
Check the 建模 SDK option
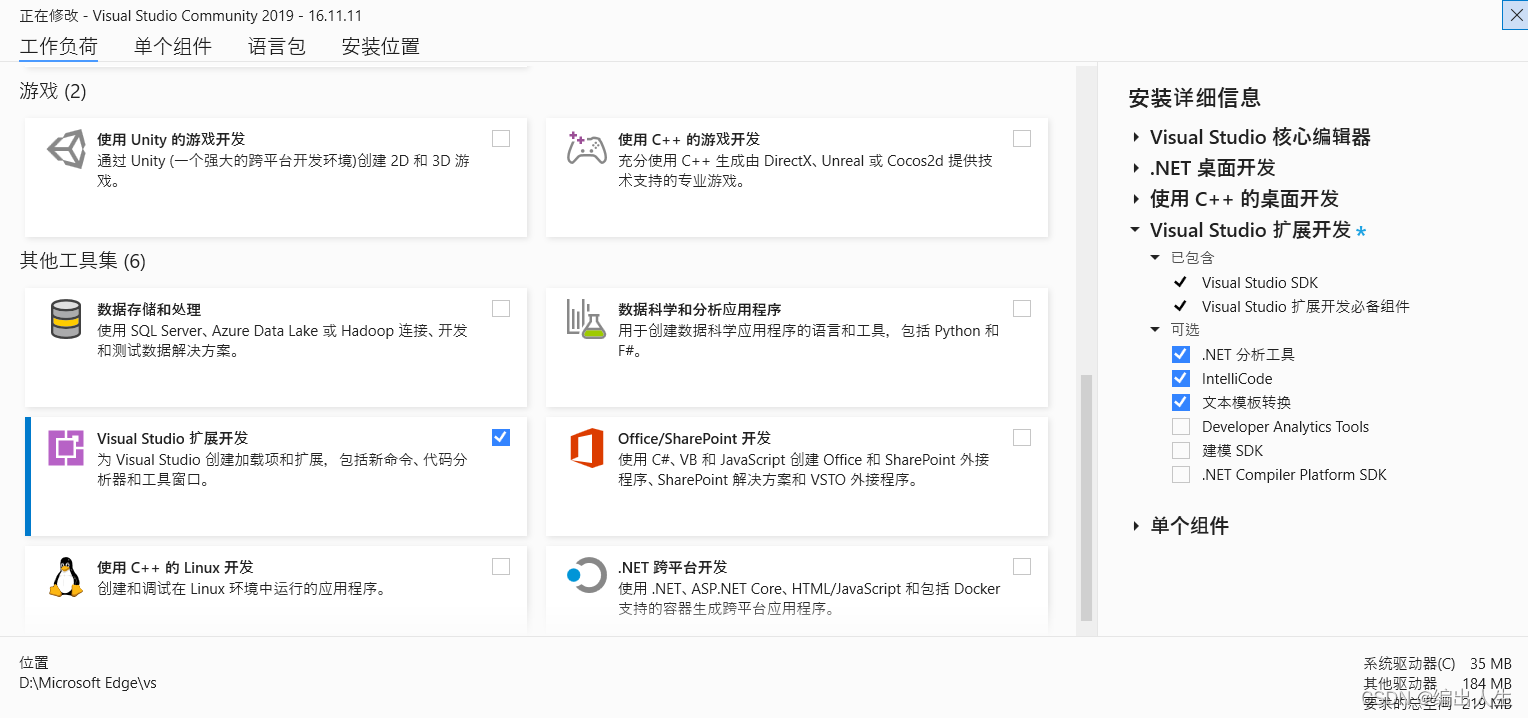1181,450
